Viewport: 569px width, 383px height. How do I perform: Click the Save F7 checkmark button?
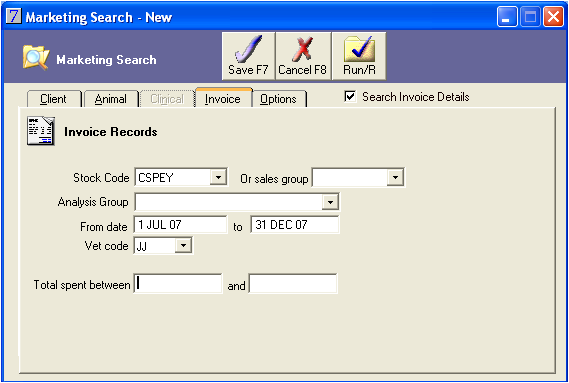[x=249, y=56]
